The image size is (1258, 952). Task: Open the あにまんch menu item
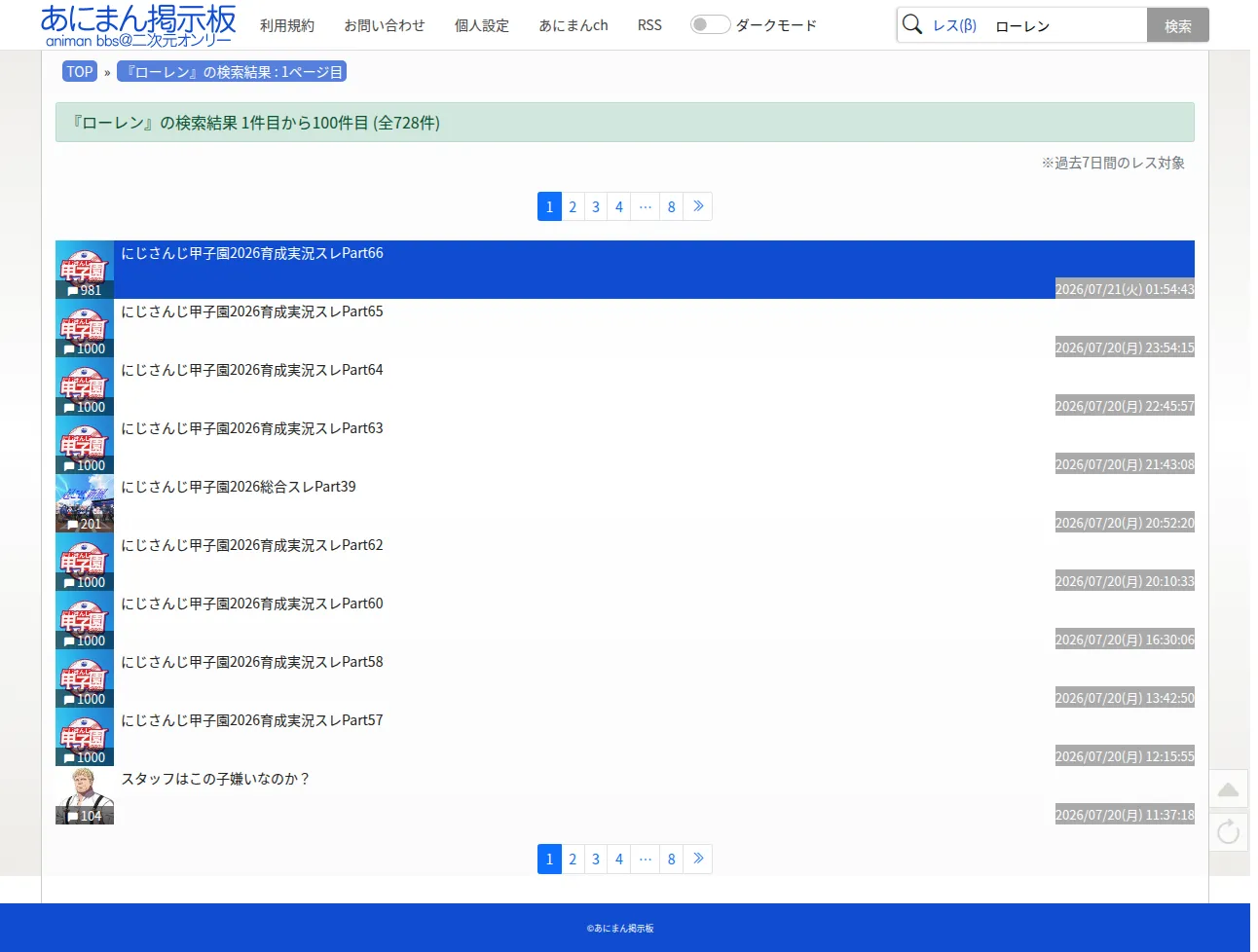tap(573, 25)
